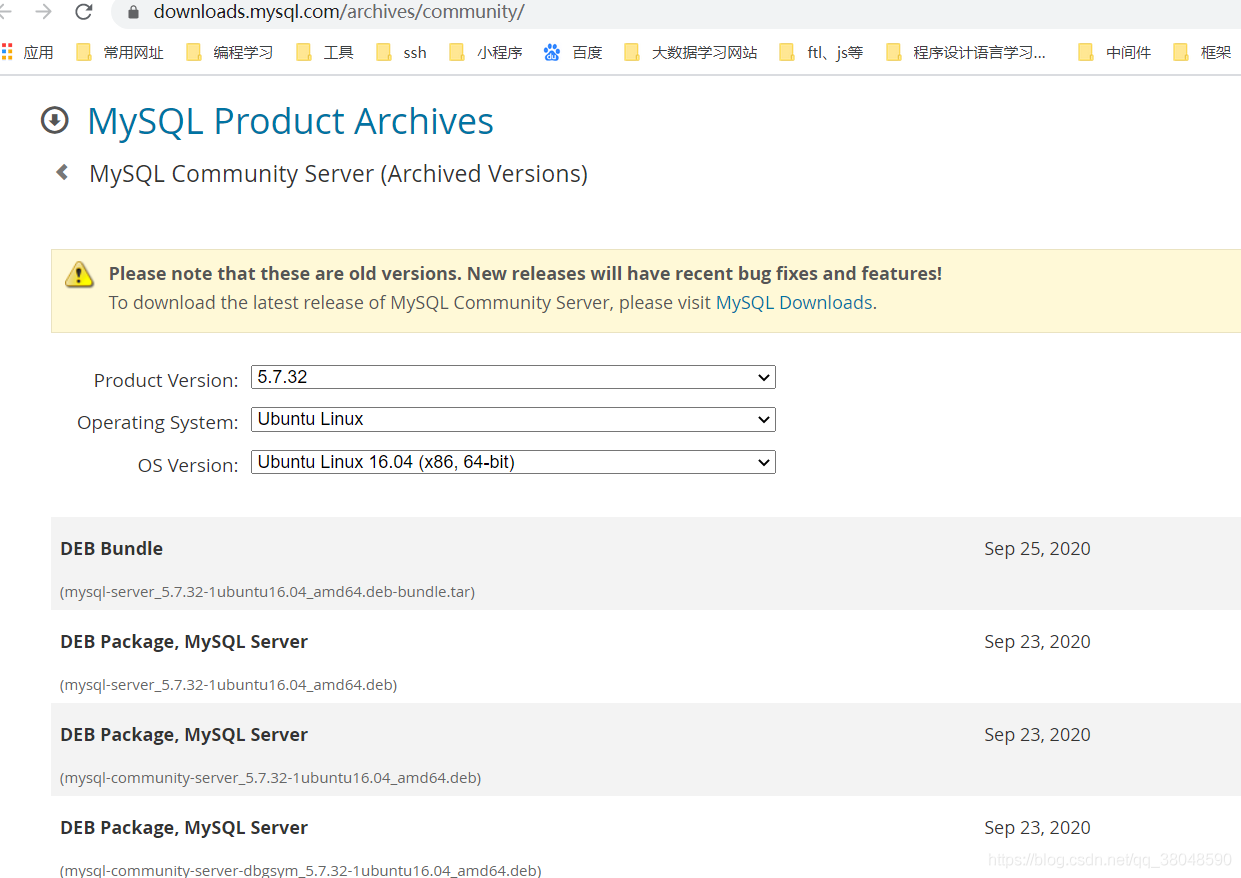Click the mysql-server_5.7.32 amd64.deb file name
Viewport: 1241px width, 878px height.
point(228,685)
